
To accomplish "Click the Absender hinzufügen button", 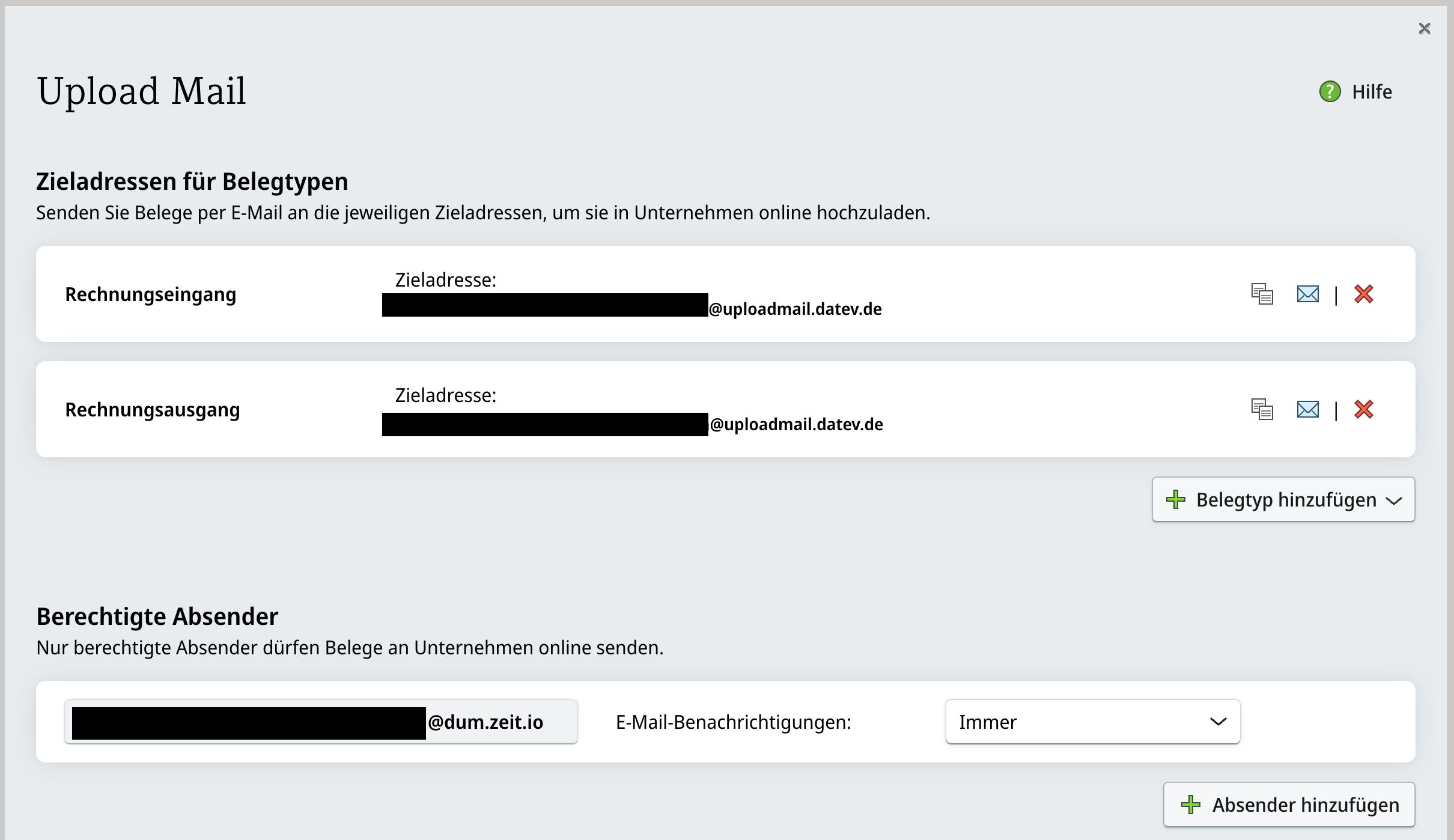I will click(1288, 804).
